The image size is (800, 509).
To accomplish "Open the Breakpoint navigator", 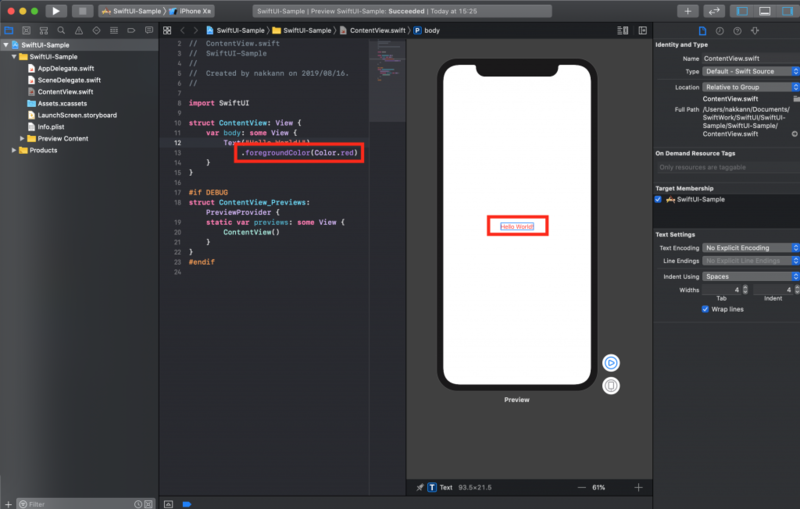I will [131, 30].
